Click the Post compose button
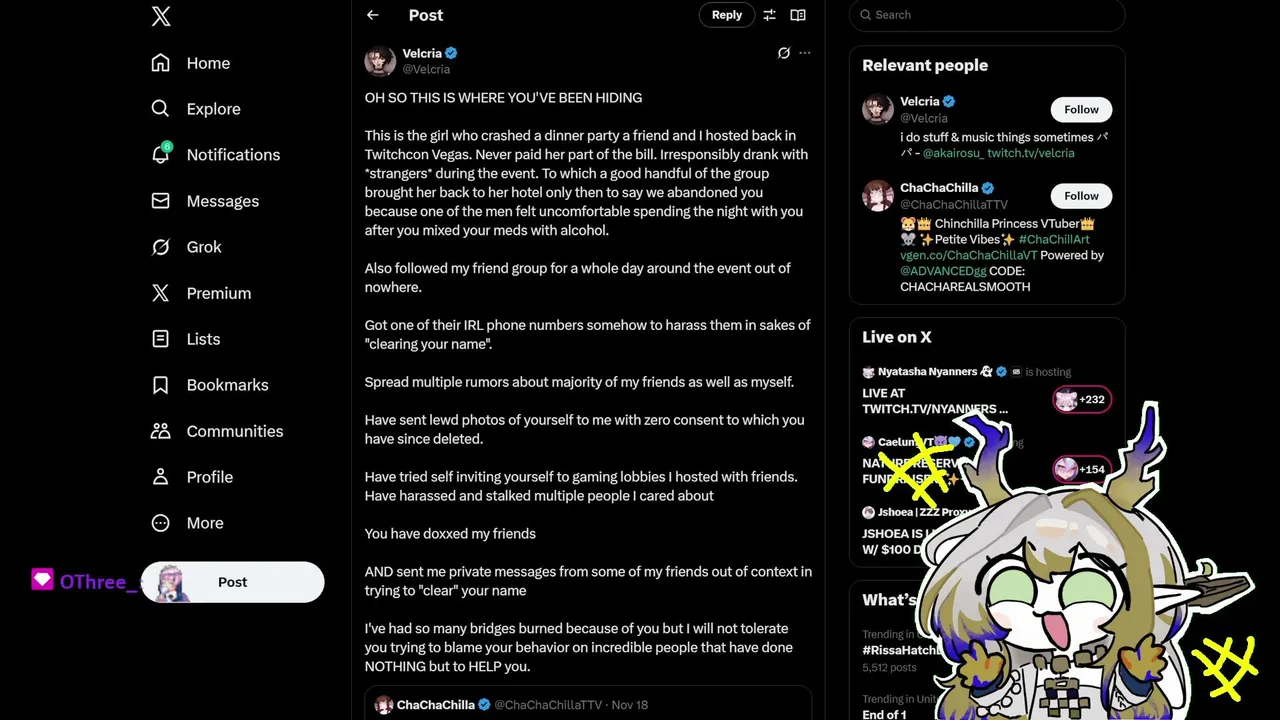This screenshot has width=1280, height=720. click(x=233, y=582)
